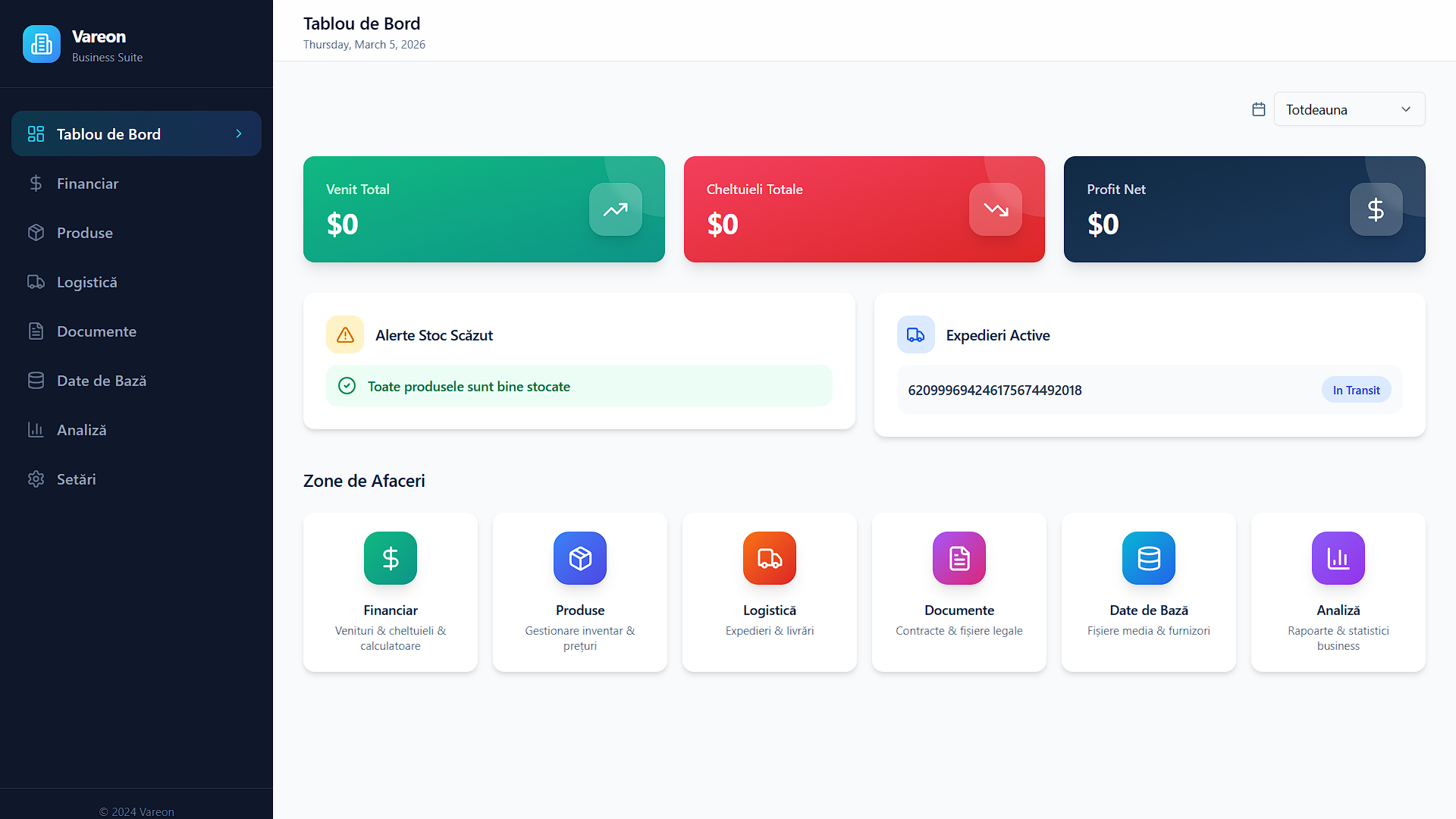This screenshot has height=819, width=1456.
Task: Click the 'Business Suite' subtitle
Action: [x=107, y=58]
